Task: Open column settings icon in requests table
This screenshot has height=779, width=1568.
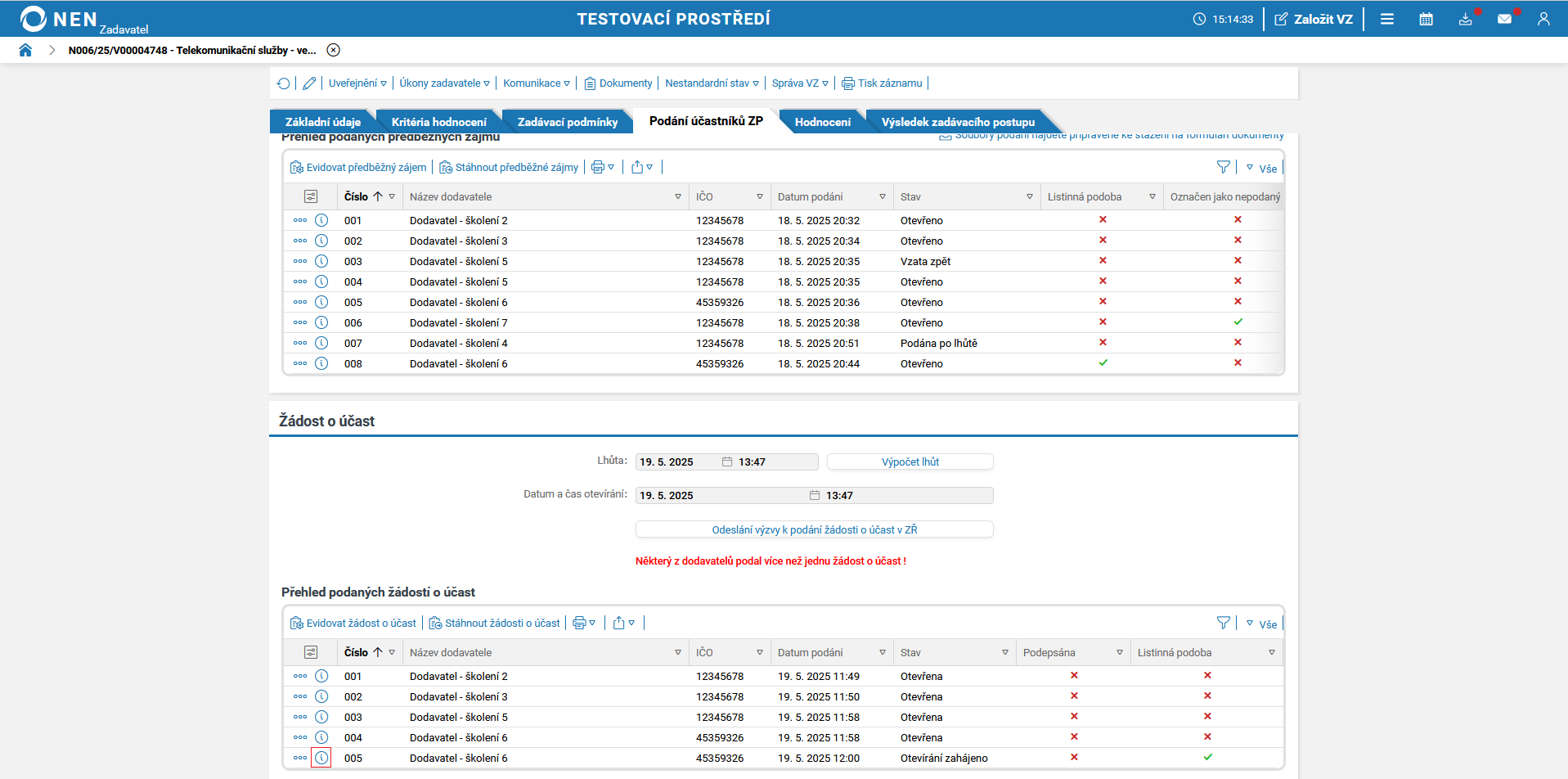Action: [x=311, y=652]
